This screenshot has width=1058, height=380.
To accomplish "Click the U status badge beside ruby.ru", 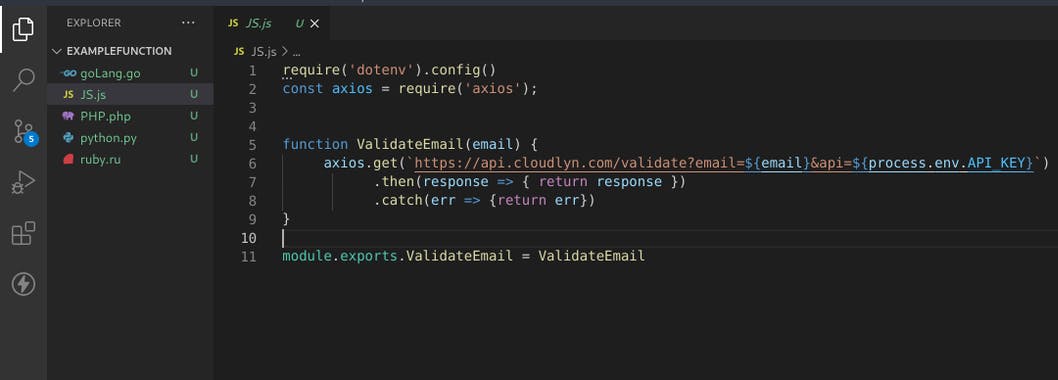I will tap(194, 159).
